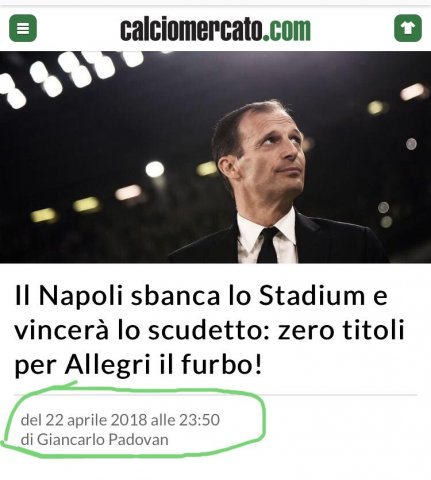This screenshot has height=480, width=431.
Task: Open the green hamburger menu
Action: 23,28
